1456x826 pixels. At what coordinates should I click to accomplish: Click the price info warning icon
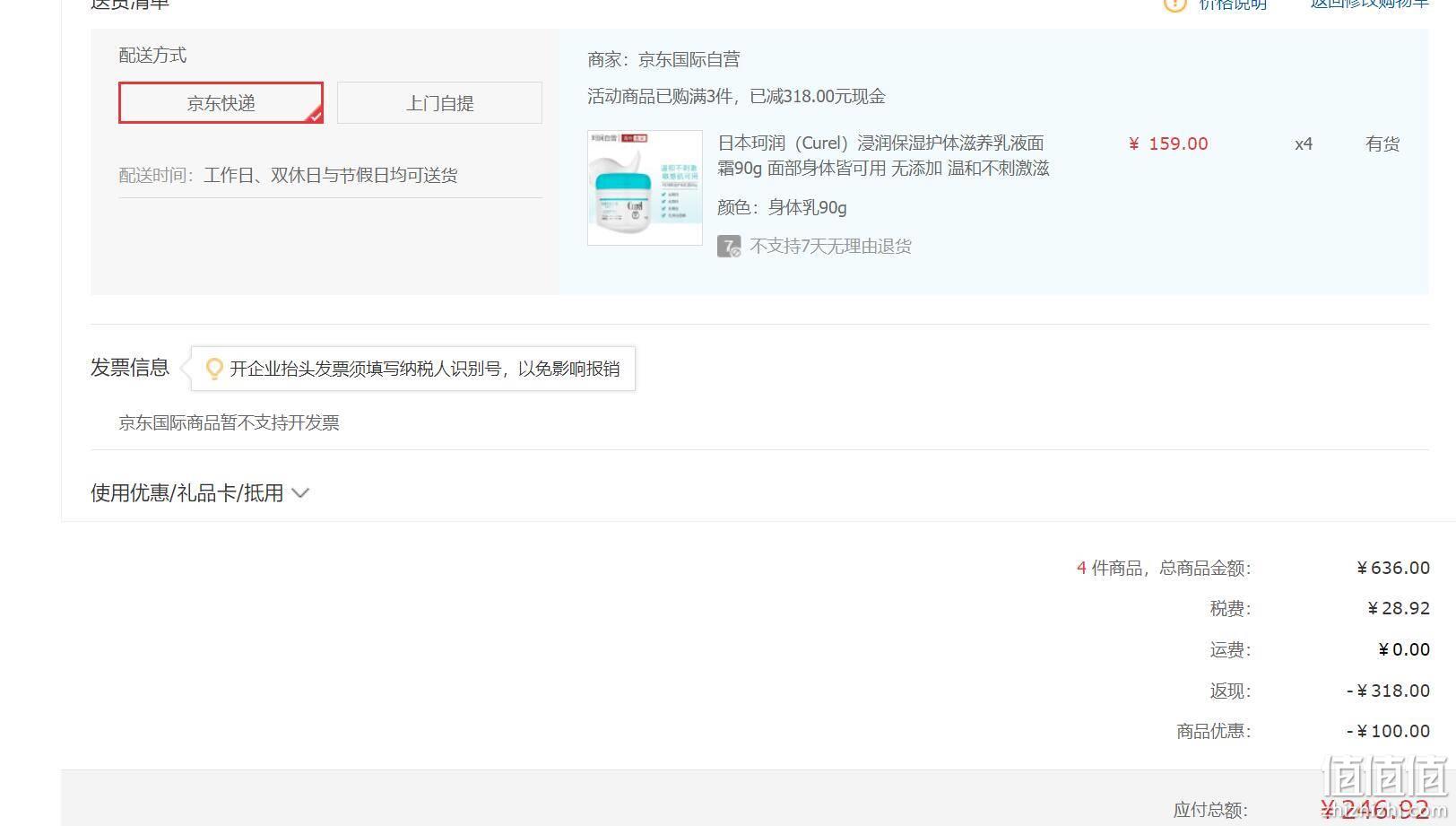[1174, 4]
